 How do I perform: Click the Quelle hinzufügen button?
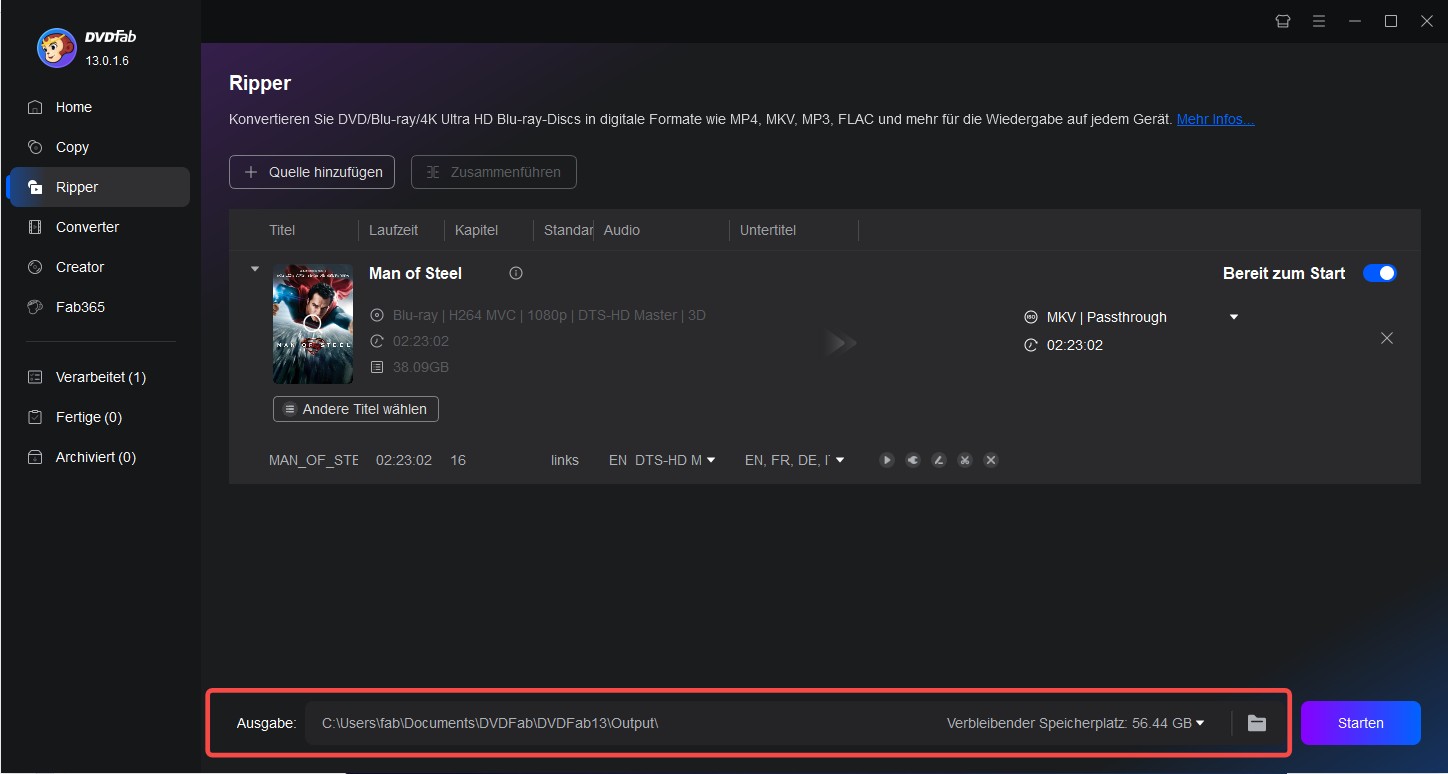pyautogui.click(x=312, y=172)
